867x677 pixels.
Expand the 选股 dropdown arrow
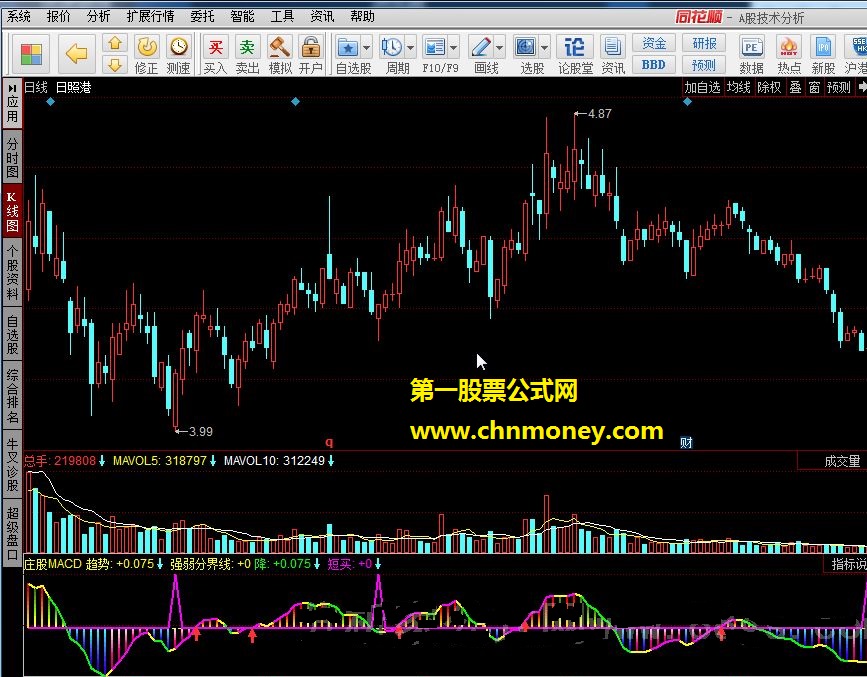(x=545, y=48)
